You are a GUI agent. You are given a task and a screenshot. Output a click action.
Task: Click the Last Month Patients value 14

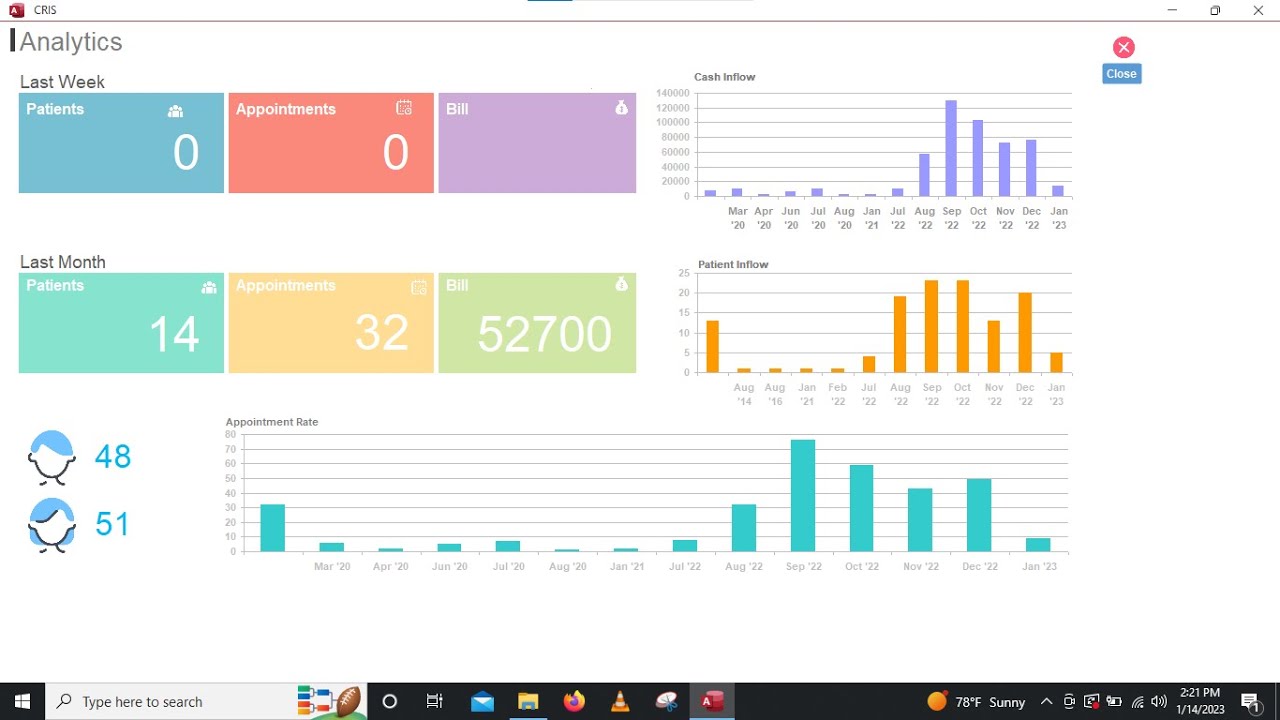174,334
